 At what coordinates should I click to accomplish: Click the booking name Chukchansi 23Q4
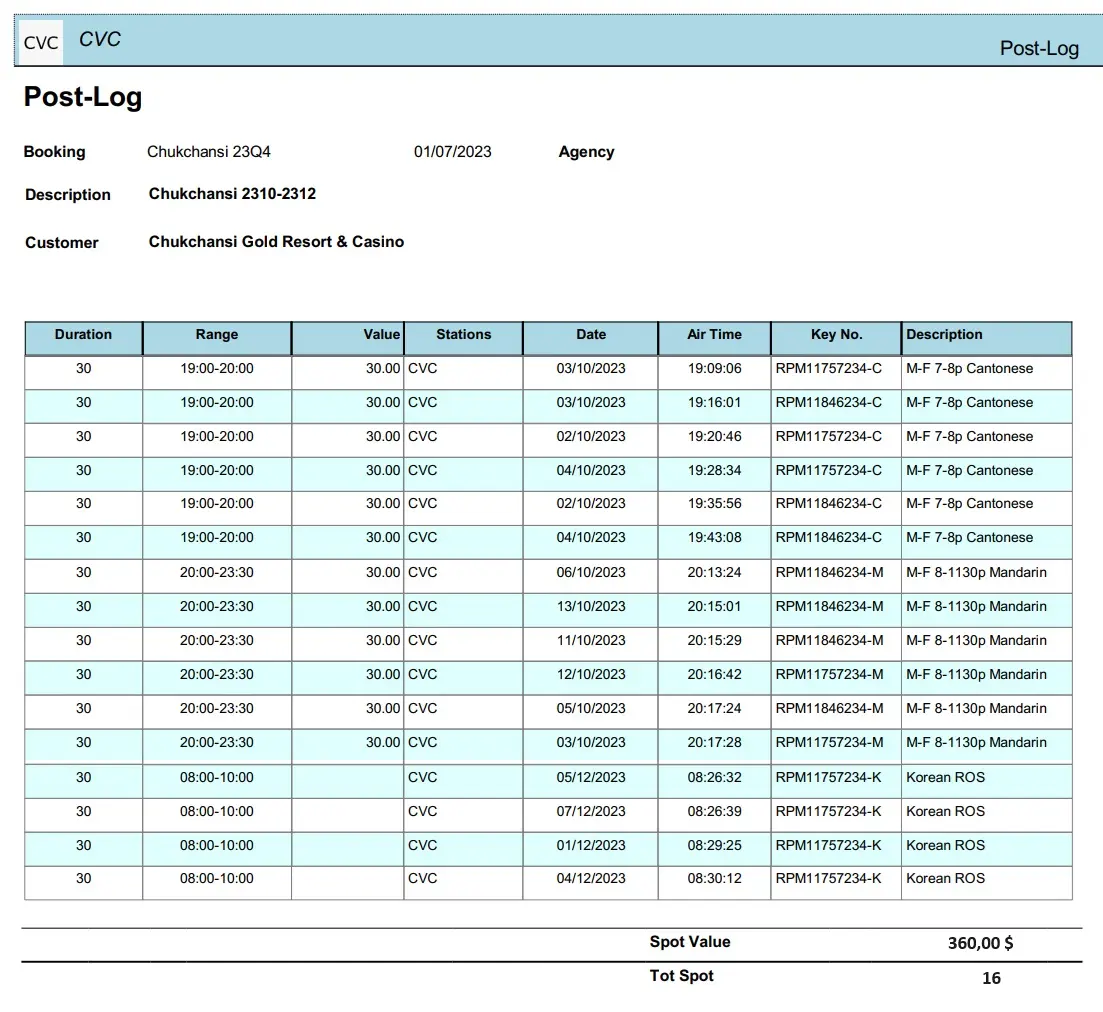(209, 152)
